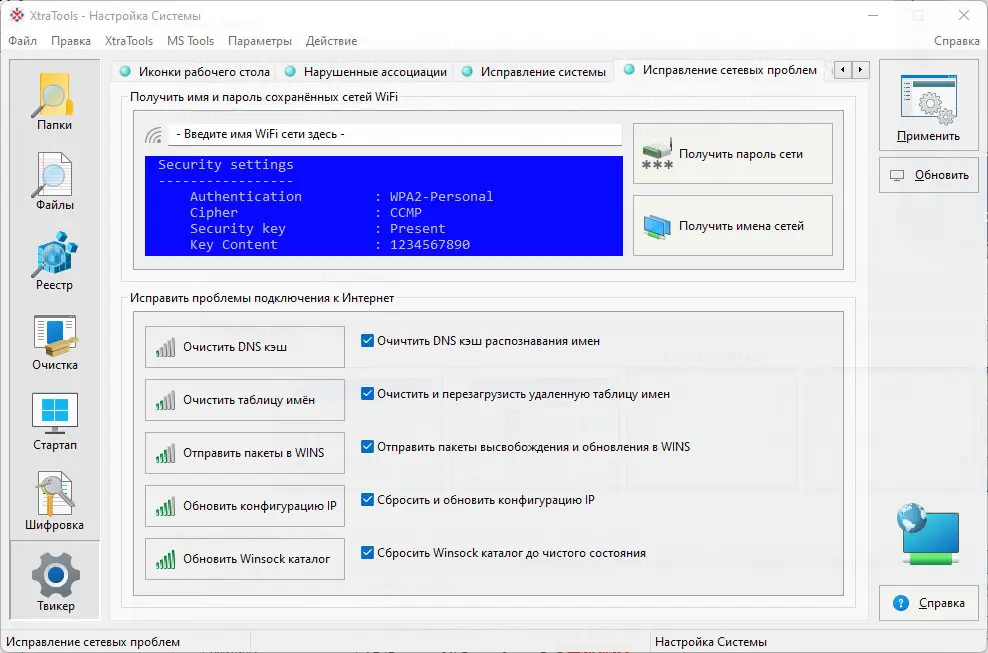Click the Security key Present value

pos(417,229)
